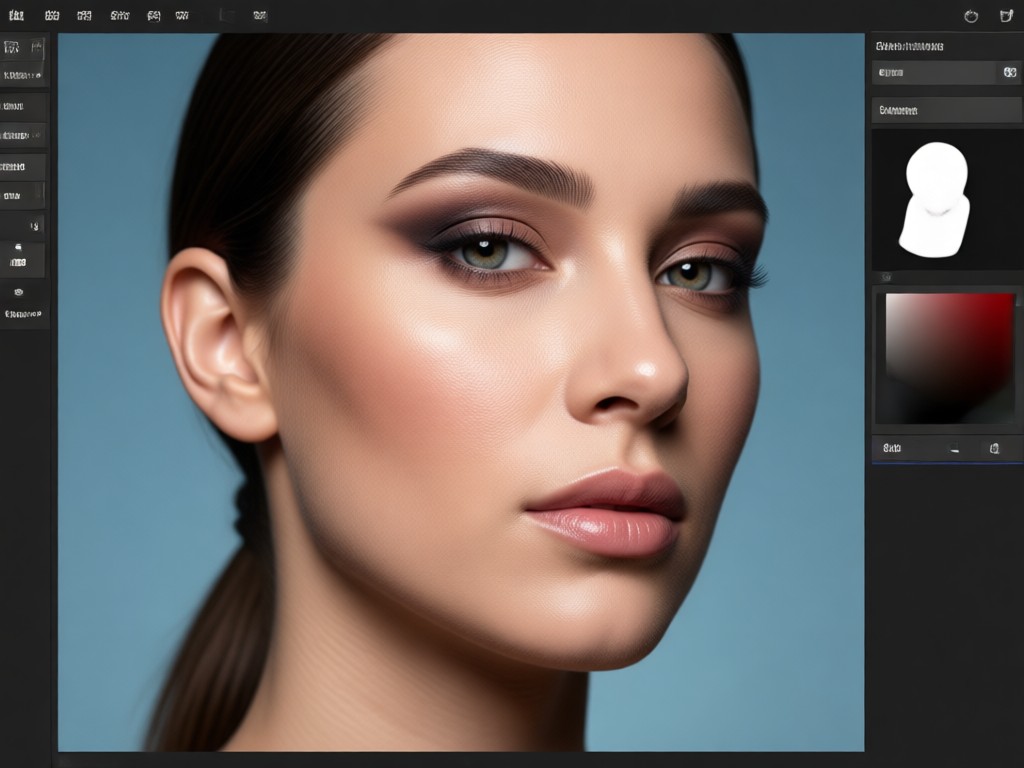Screen dimensions: 1024x768
Task: Click the trash icon in the right panel's bottom bar
Action: [994, 448]
